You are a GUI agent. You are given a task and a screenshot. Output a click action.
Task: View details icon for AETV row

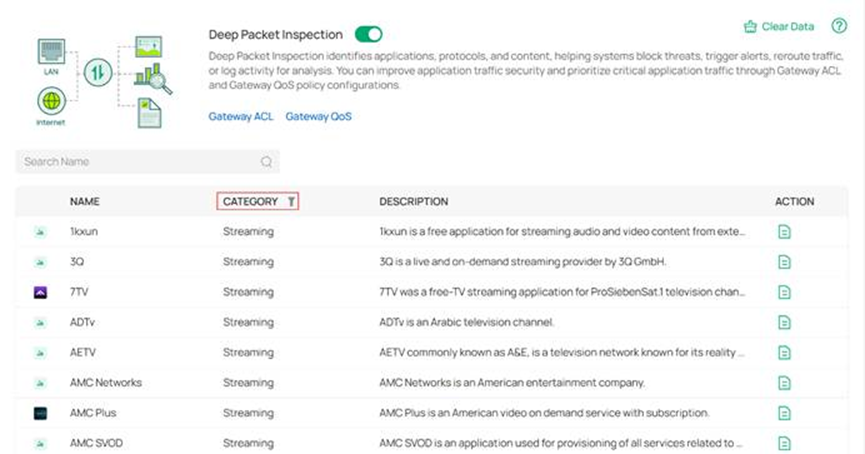(784, 352)
